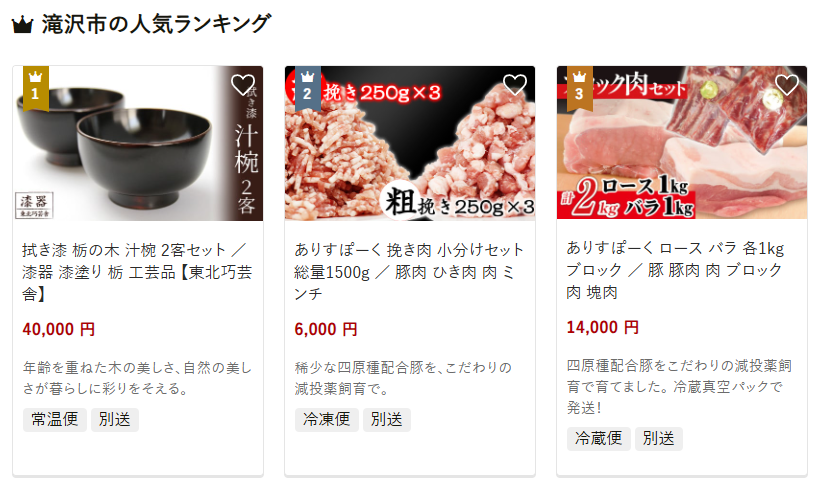816x485 pixels.
Task: Open ありすぽーく 挽き肉 小分けセット title link
Action: pos(409,272)
